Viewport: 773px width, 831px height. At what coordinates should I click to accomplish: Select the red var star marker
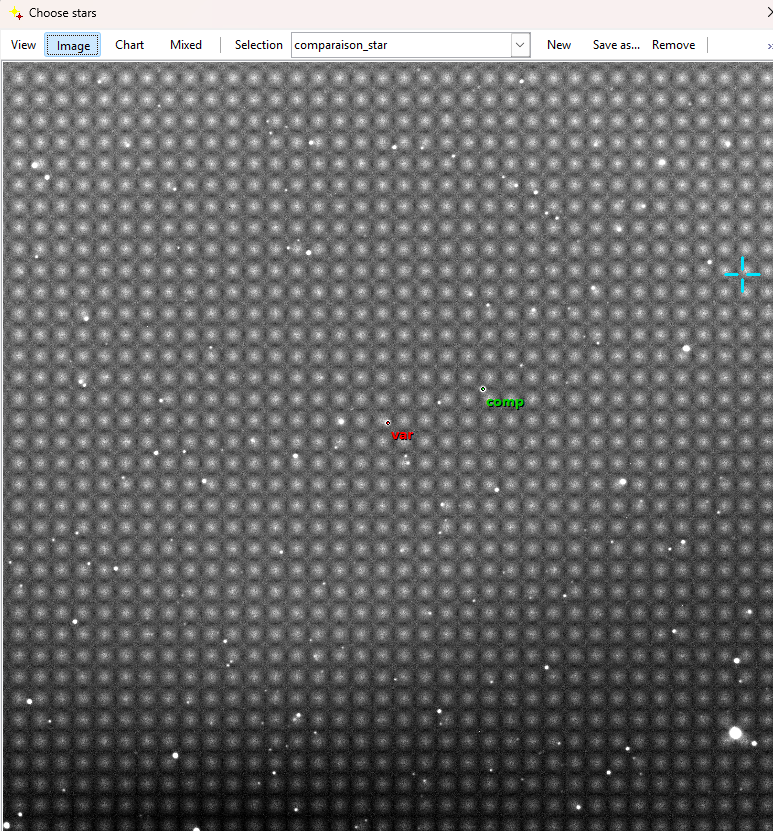[388, 423]
